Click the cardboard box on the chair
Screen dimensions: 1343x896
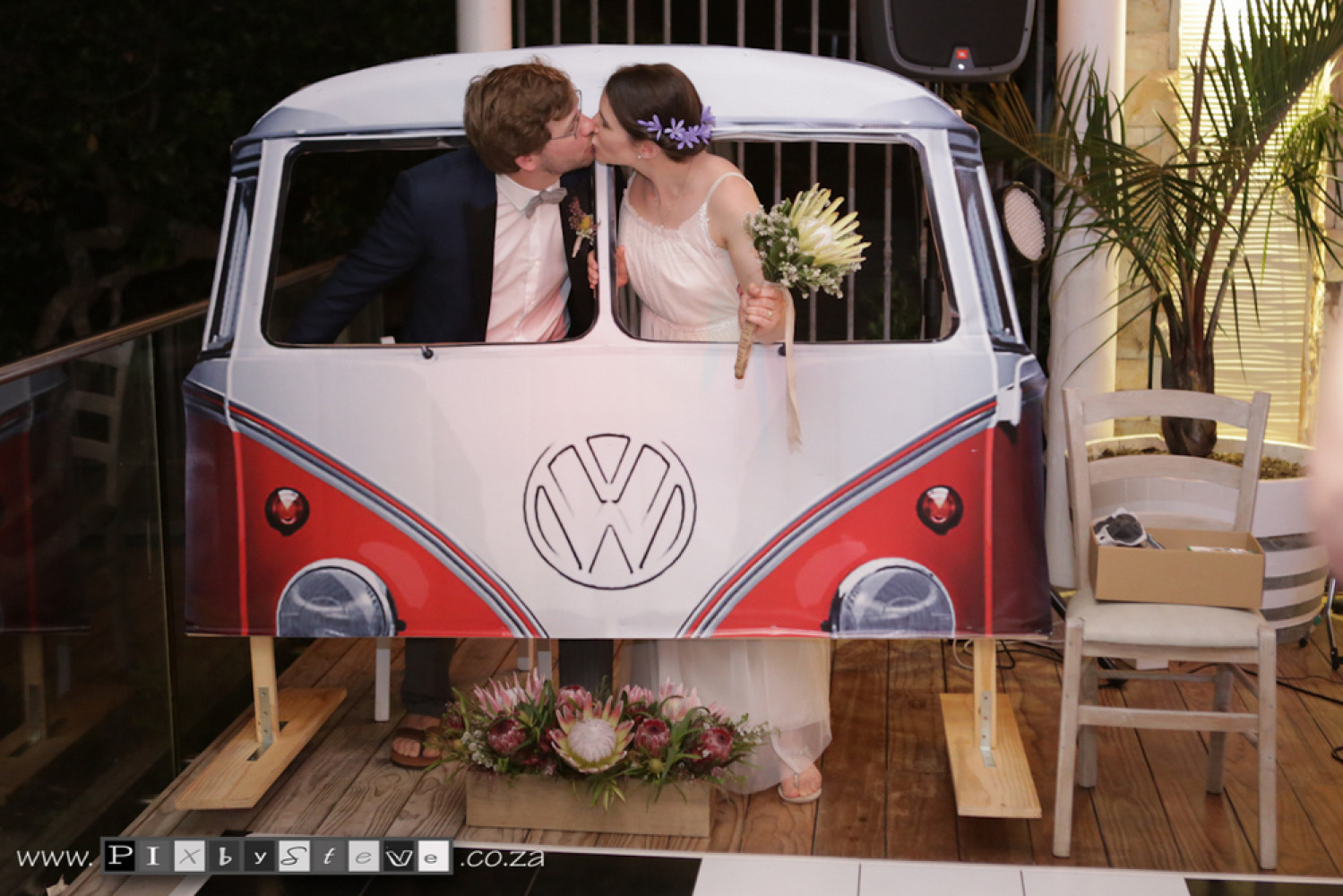pyautogui.click(x=1176, y=564)
